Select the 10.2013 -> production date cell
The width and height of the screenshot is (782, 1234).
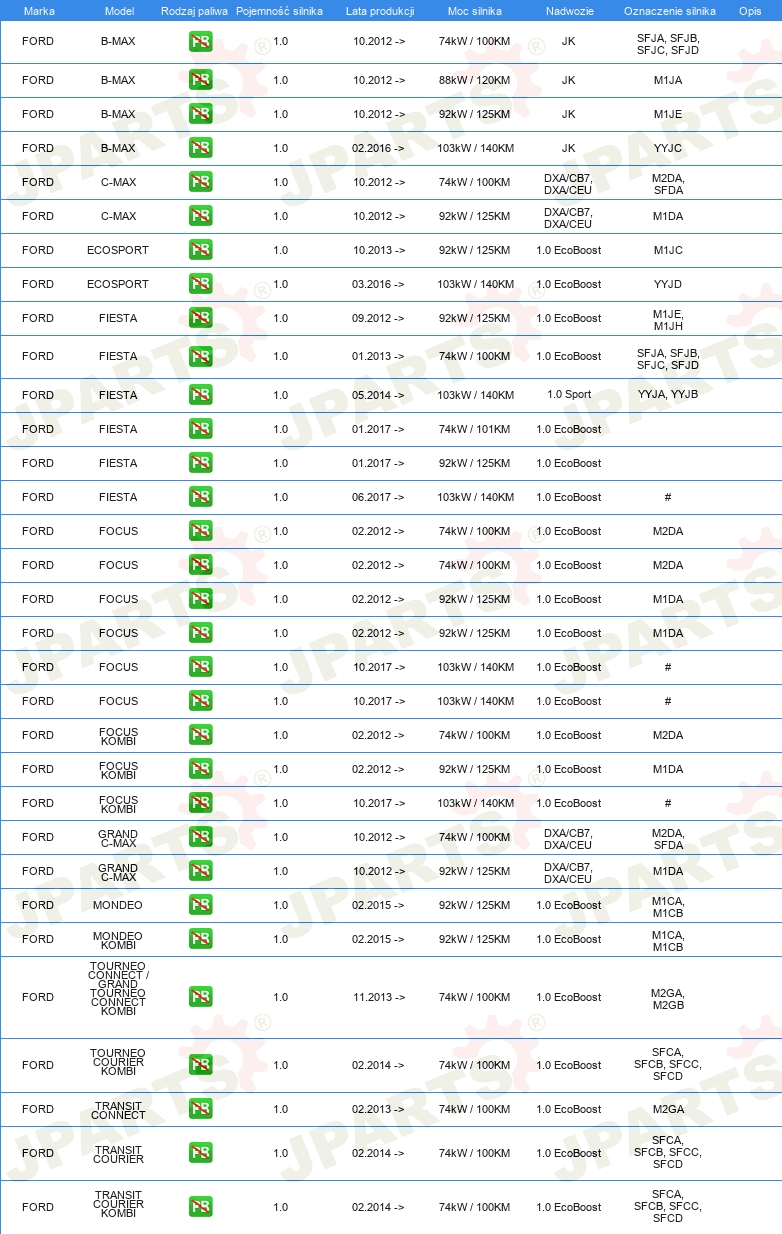379,250
